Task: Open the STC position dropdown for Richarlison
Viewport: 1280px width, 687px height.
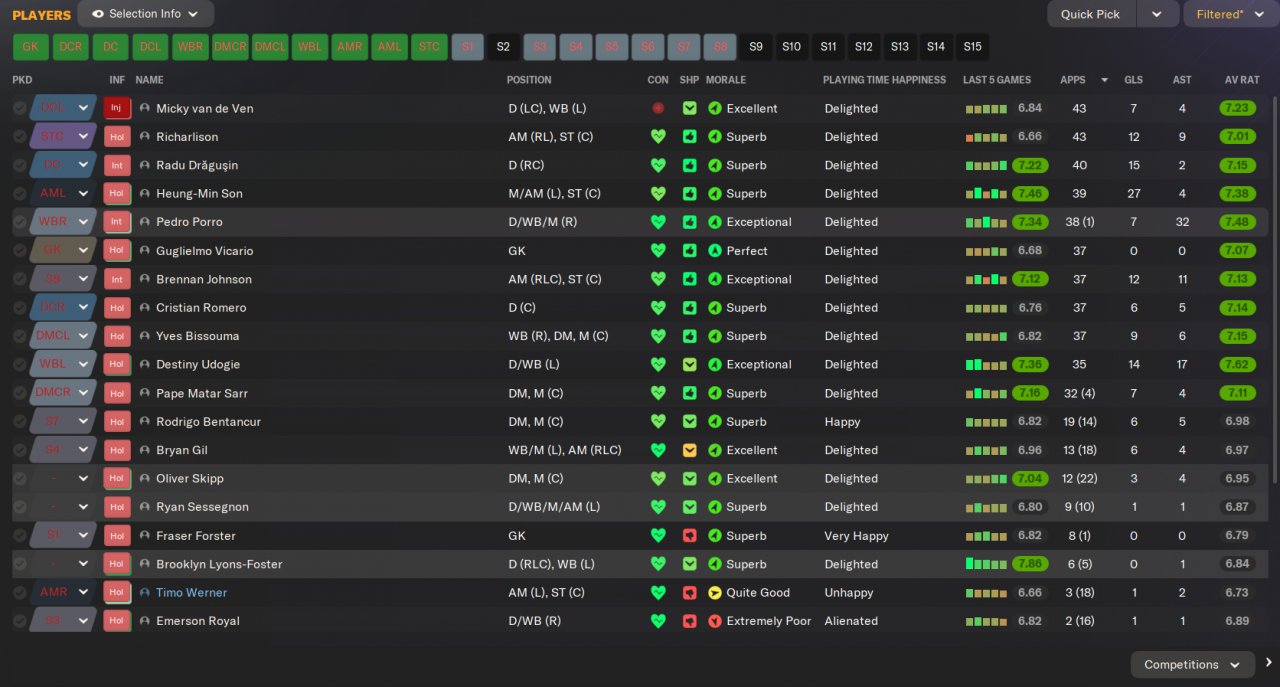Action: 84,137
